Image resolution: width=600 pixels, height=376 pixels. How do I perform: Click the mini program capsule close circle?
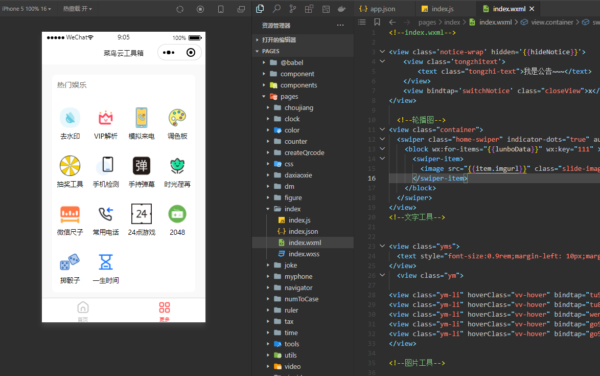click(x=191, y=52)
